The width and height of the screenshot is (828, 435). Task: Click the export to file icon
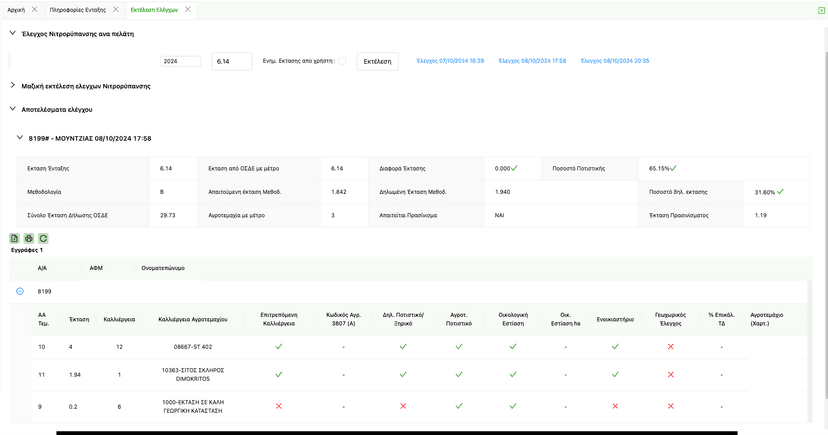tap(14, 239)
